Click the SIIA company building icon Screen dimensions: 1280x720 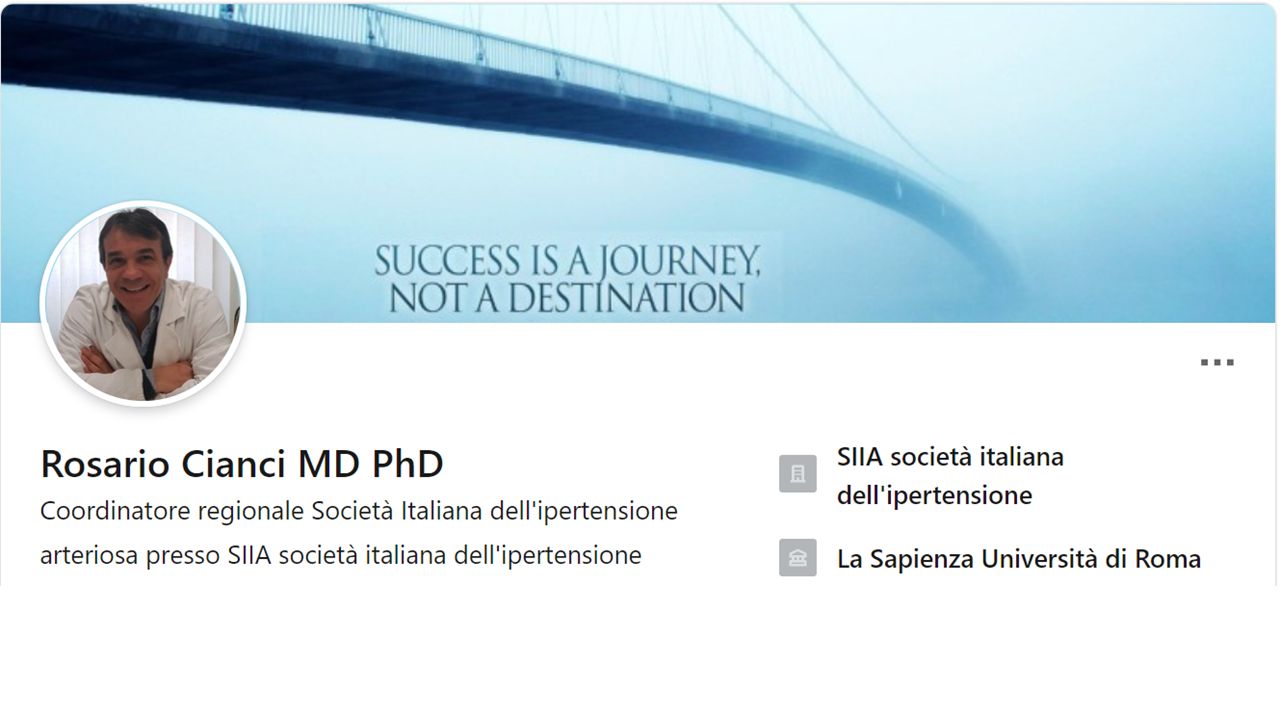(798, 474)
